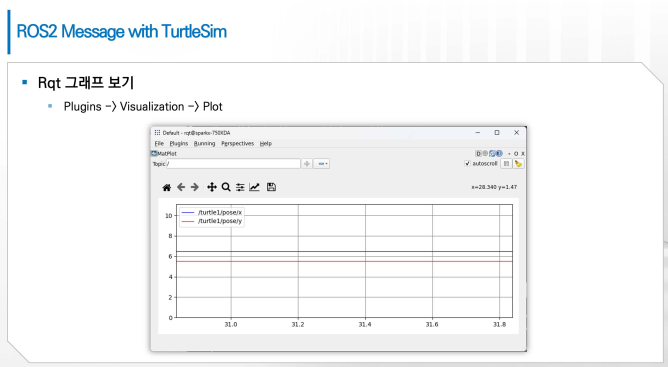Undock the MatPlot panel float button

point(516,153)
